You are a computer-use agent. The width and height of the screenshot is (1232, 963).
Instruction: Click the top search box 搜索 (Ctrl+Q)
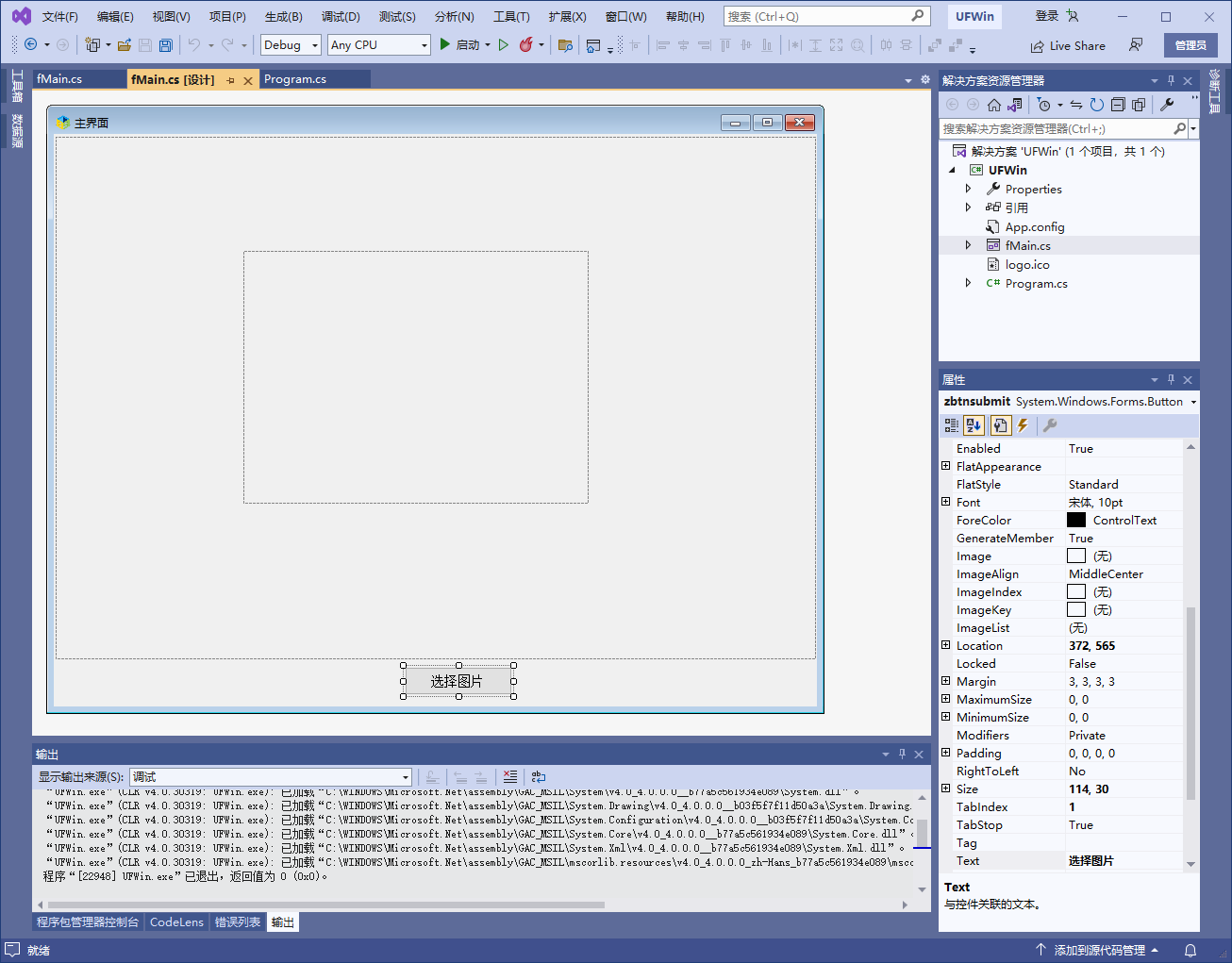(x=826, y=16)
